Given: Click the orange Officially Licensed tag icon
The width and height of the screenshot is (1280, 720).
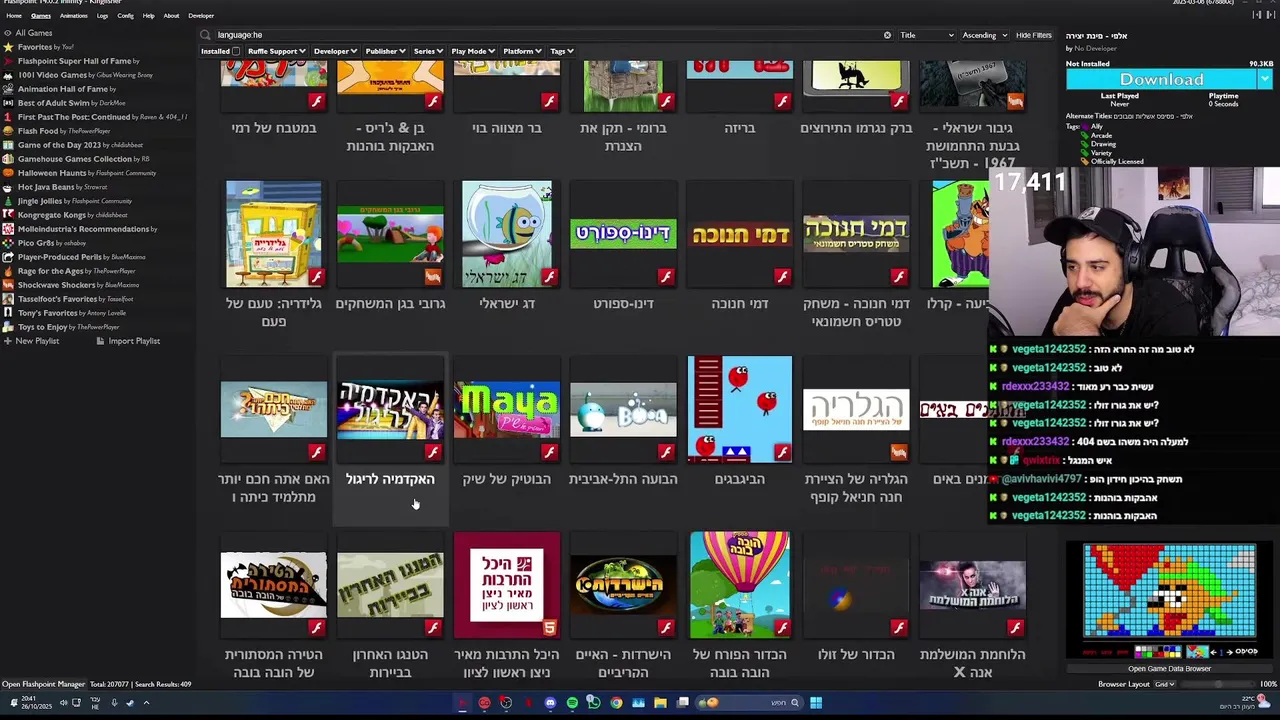Looking at the screenshot, I should point(1085,162).
